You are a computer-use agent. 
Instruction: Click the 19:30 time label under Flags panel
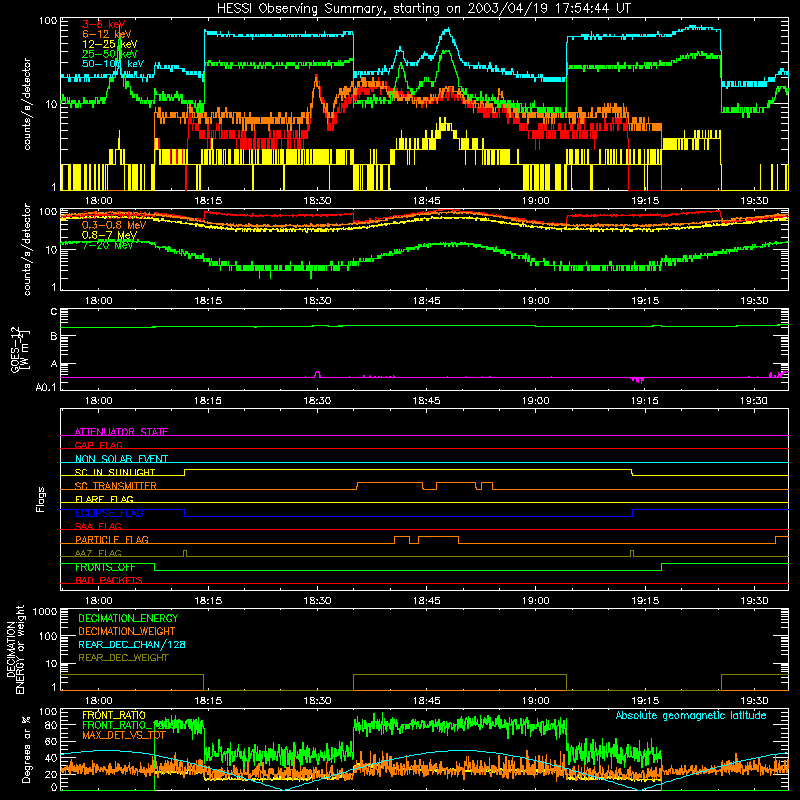pos(754,601)
